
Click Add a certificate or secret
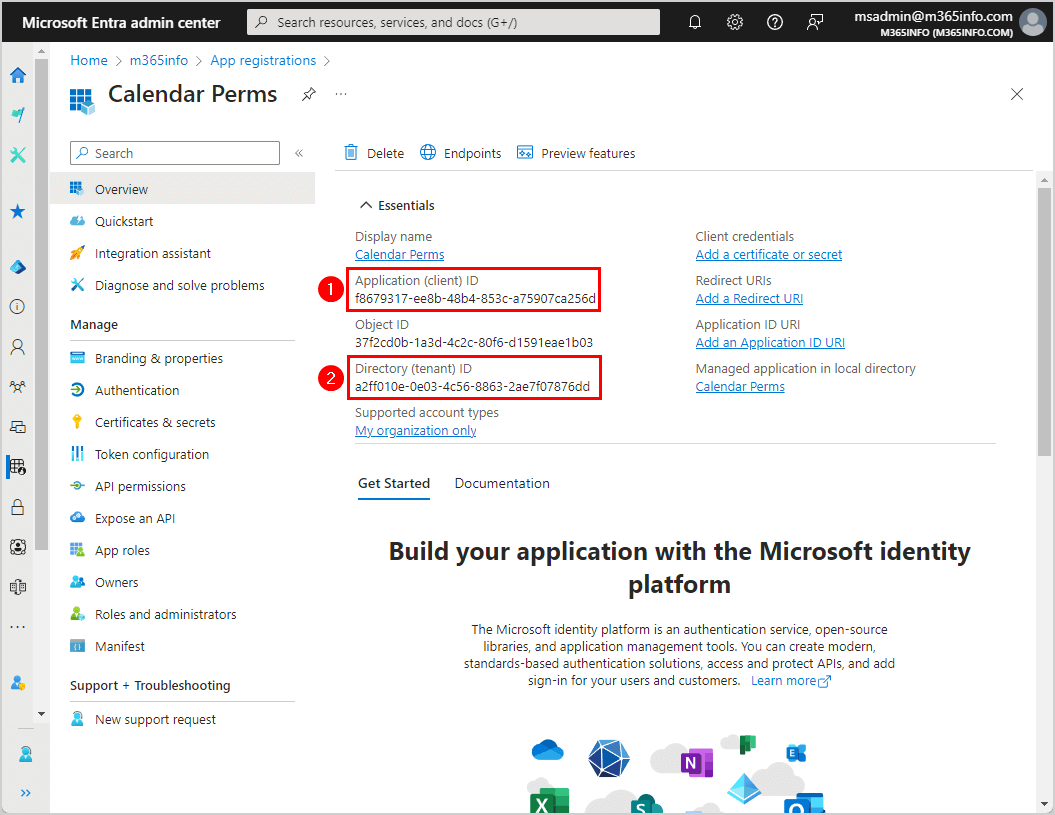pos(768,254)
